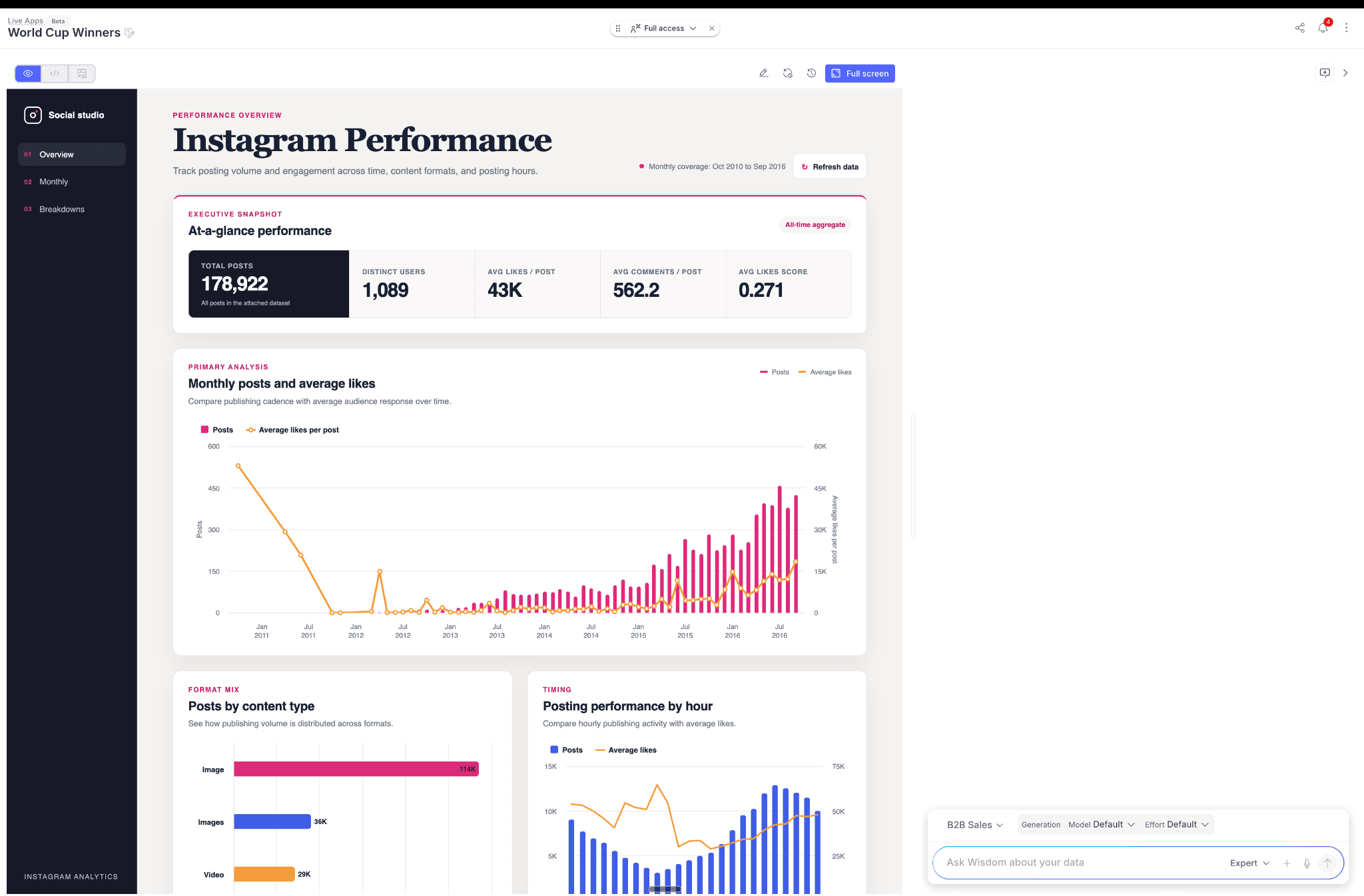Select the Overview sidebar item
Viewport: 1364px width, 896px height.
(x=72, y=154)
